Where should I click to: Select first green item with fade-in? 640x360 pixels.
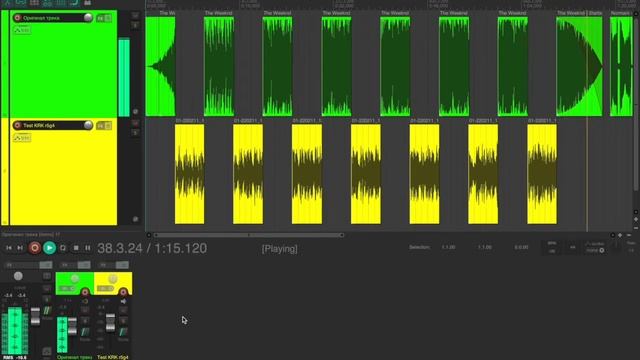[160, 66]
